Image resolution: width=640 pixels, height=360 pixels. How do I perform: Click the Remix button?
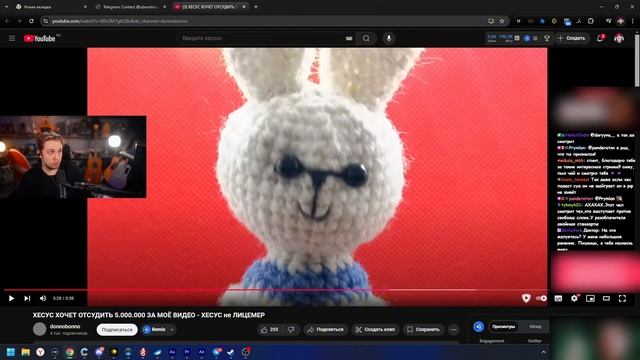(155, 329)
